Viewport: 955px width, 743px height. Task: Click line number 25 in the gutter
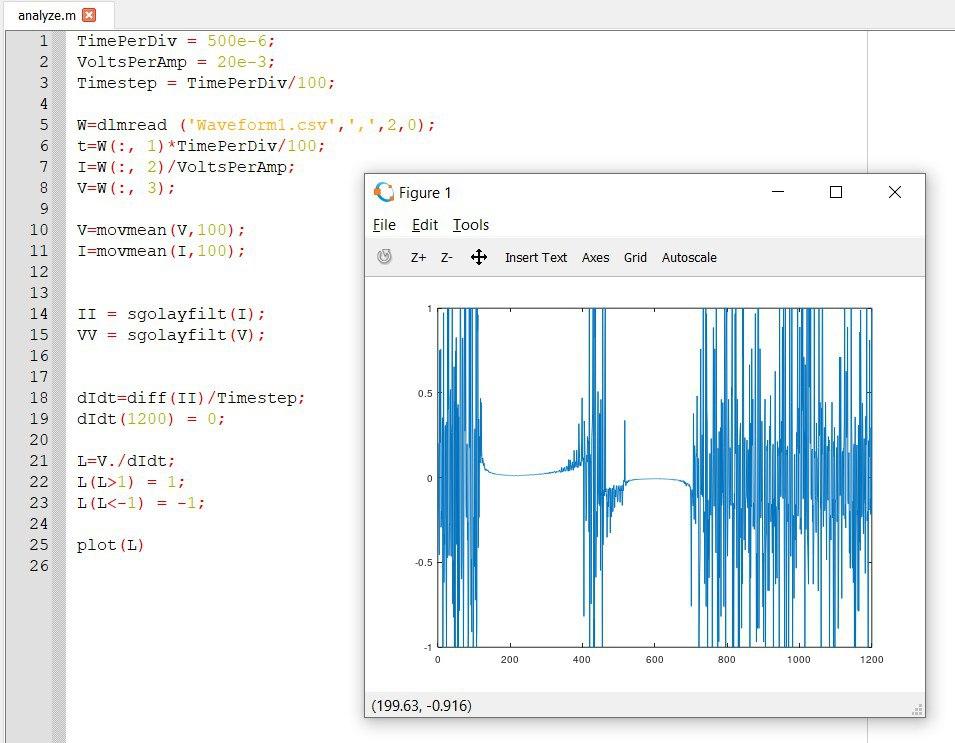[x=39, y=545]
